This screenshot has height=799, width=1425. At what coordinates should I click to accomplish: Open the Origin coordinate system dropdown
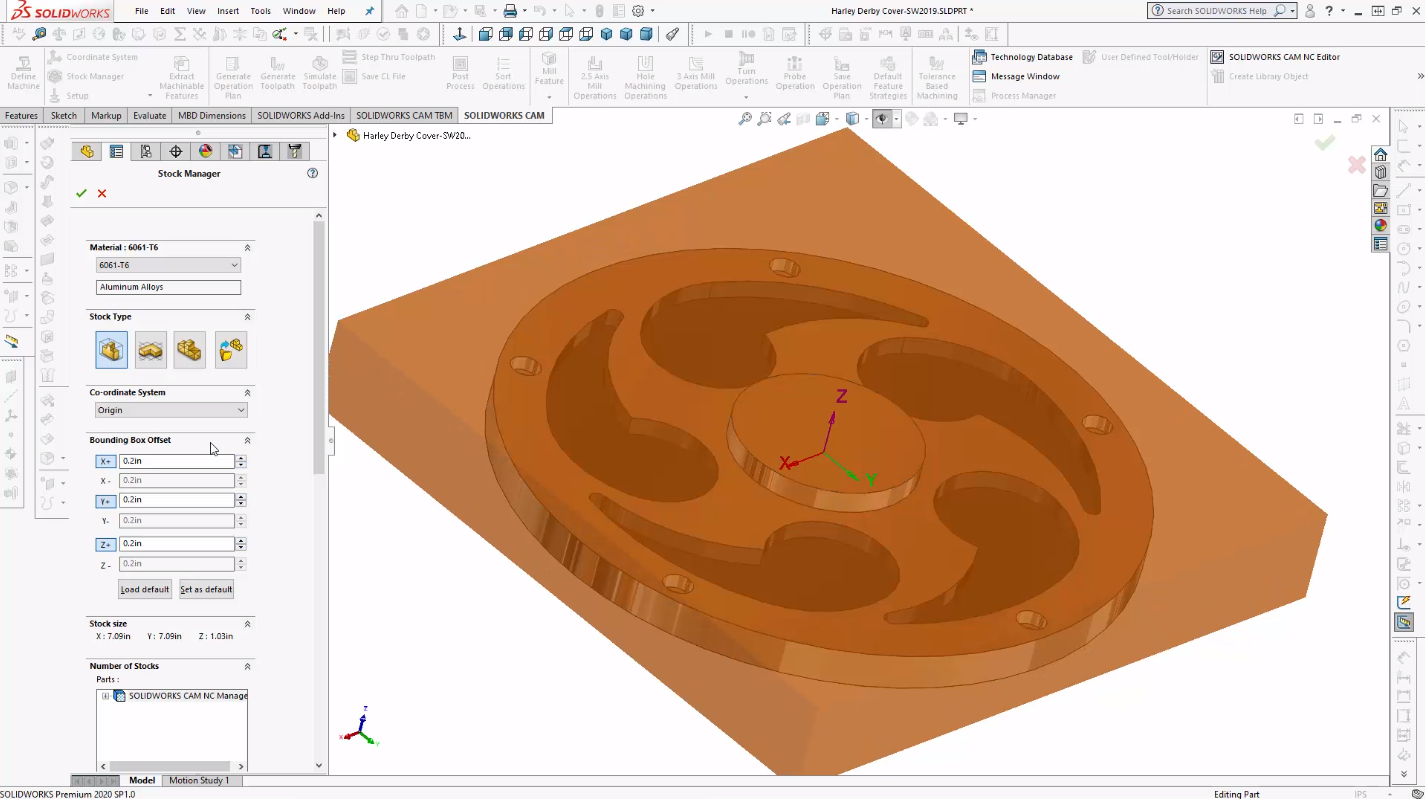[x=171, y=410]
